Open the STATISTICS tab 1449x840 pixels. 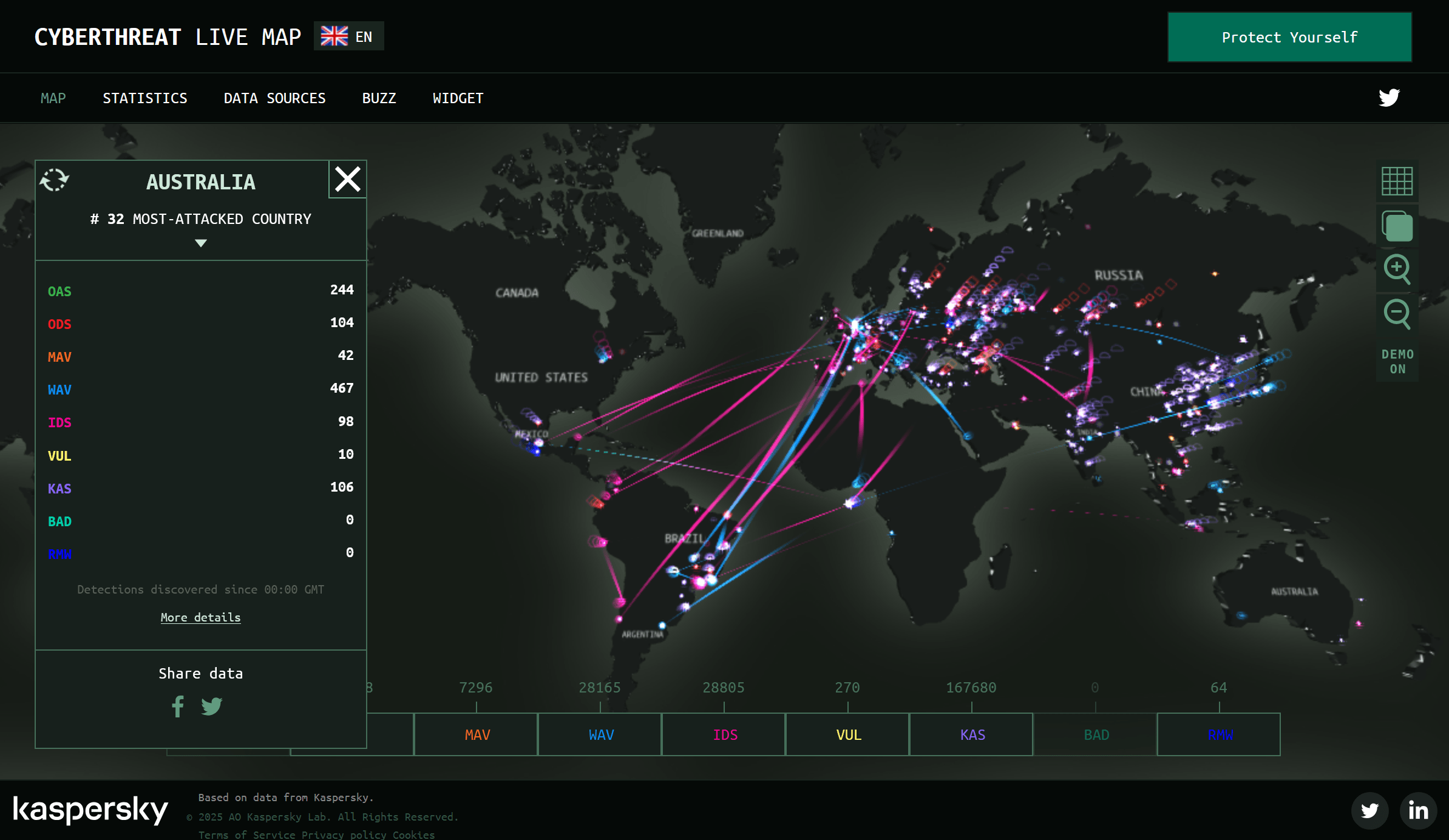click(x=144, y=98)
